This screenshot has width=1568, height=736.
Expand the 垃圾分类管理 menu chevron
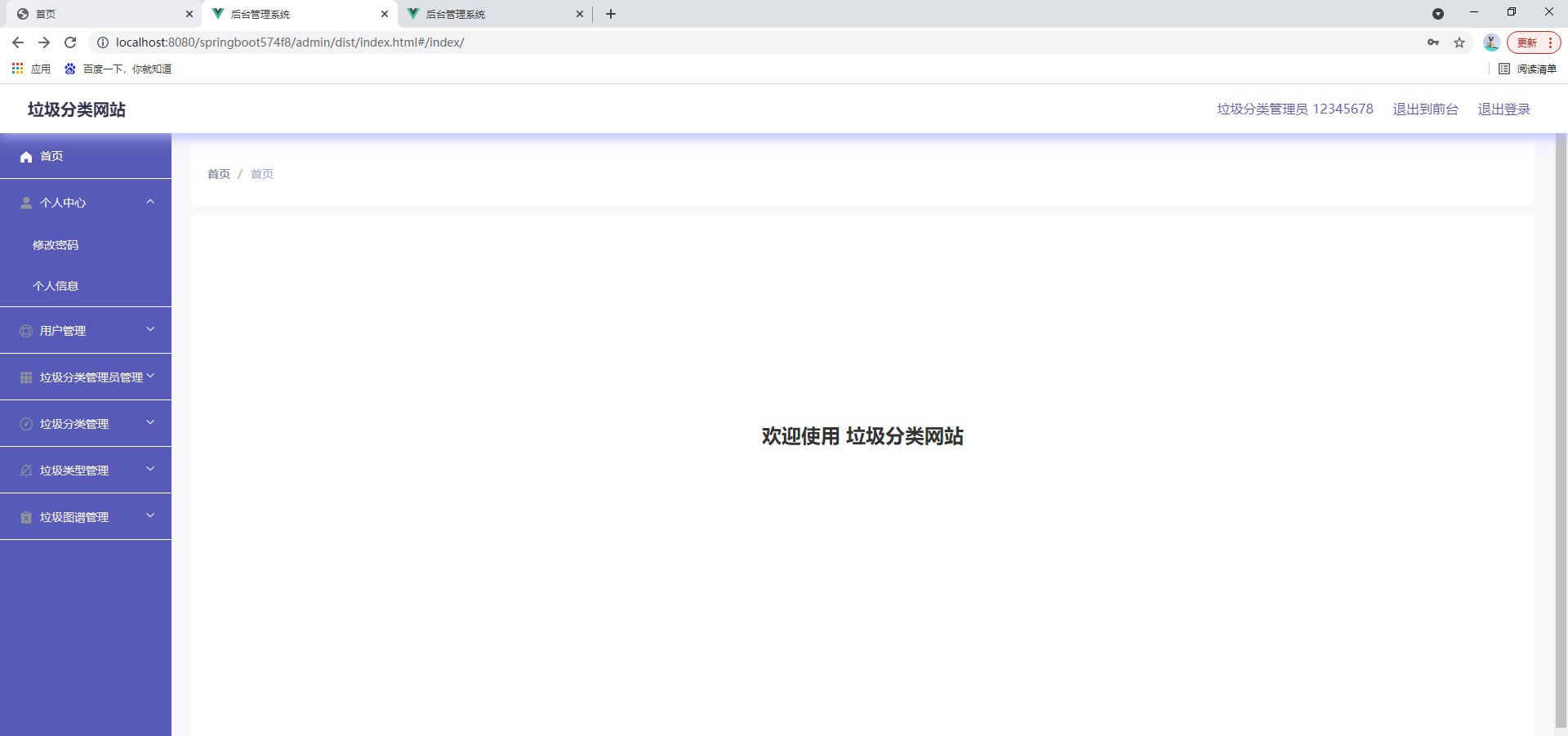[x=150, y=422]
